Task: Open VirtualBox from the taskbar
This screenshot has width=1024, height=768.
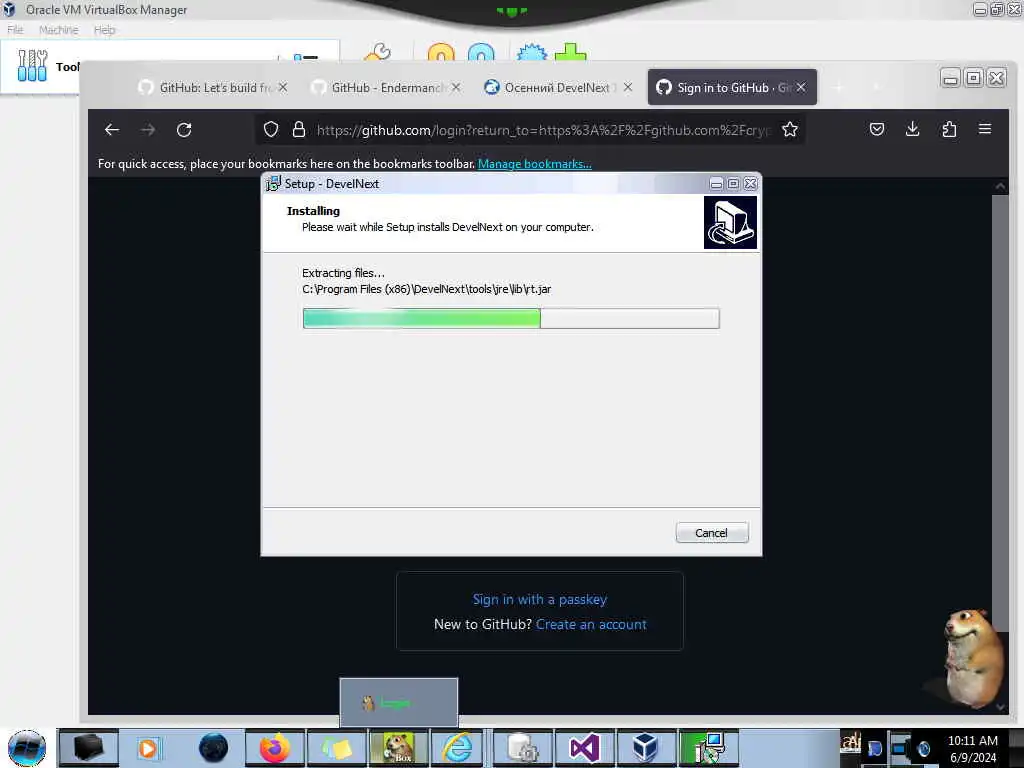Action: tap(645, 748)
